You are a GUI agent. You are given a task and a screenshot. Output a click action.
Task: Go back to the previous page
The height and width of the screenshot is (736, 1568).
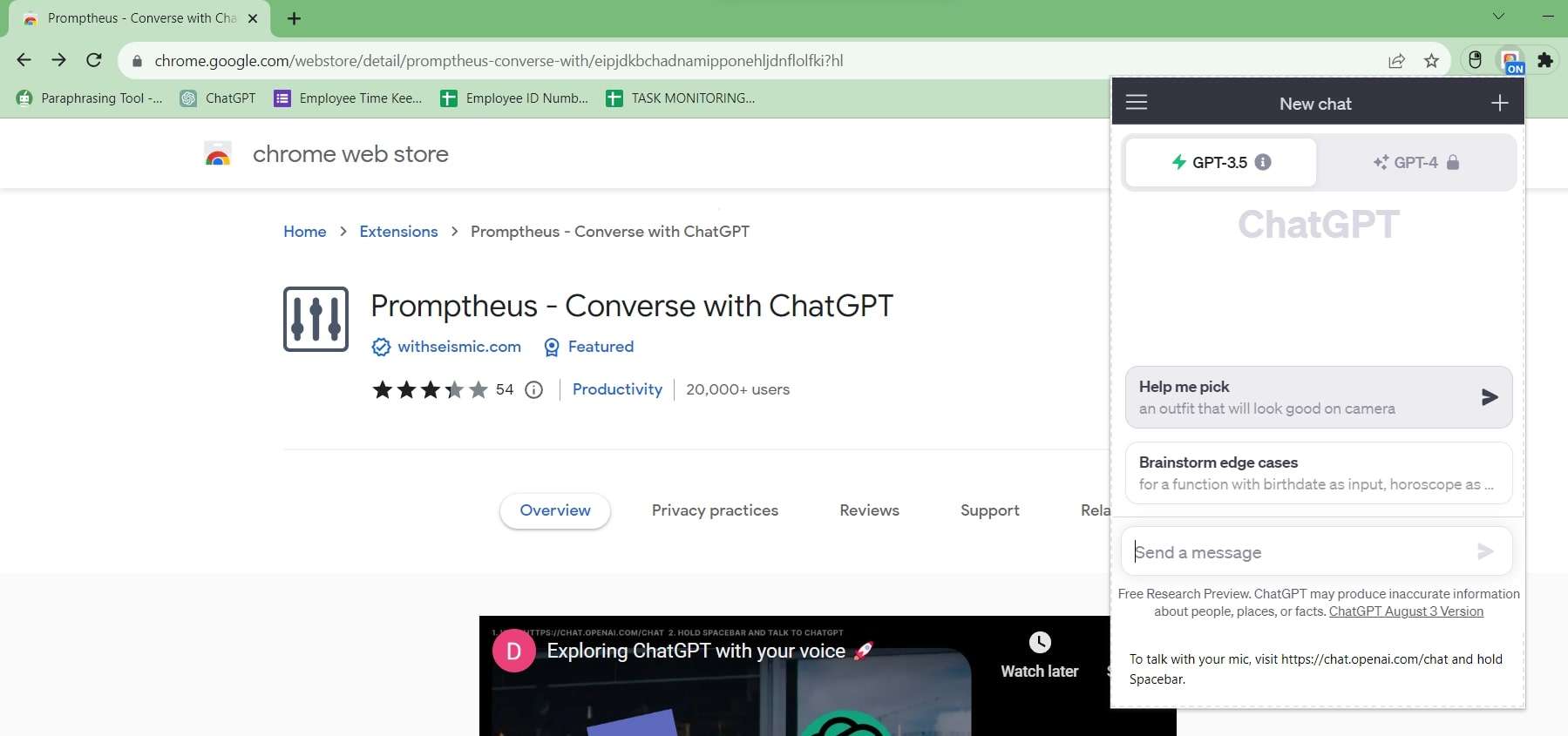[x=24, y=60]
